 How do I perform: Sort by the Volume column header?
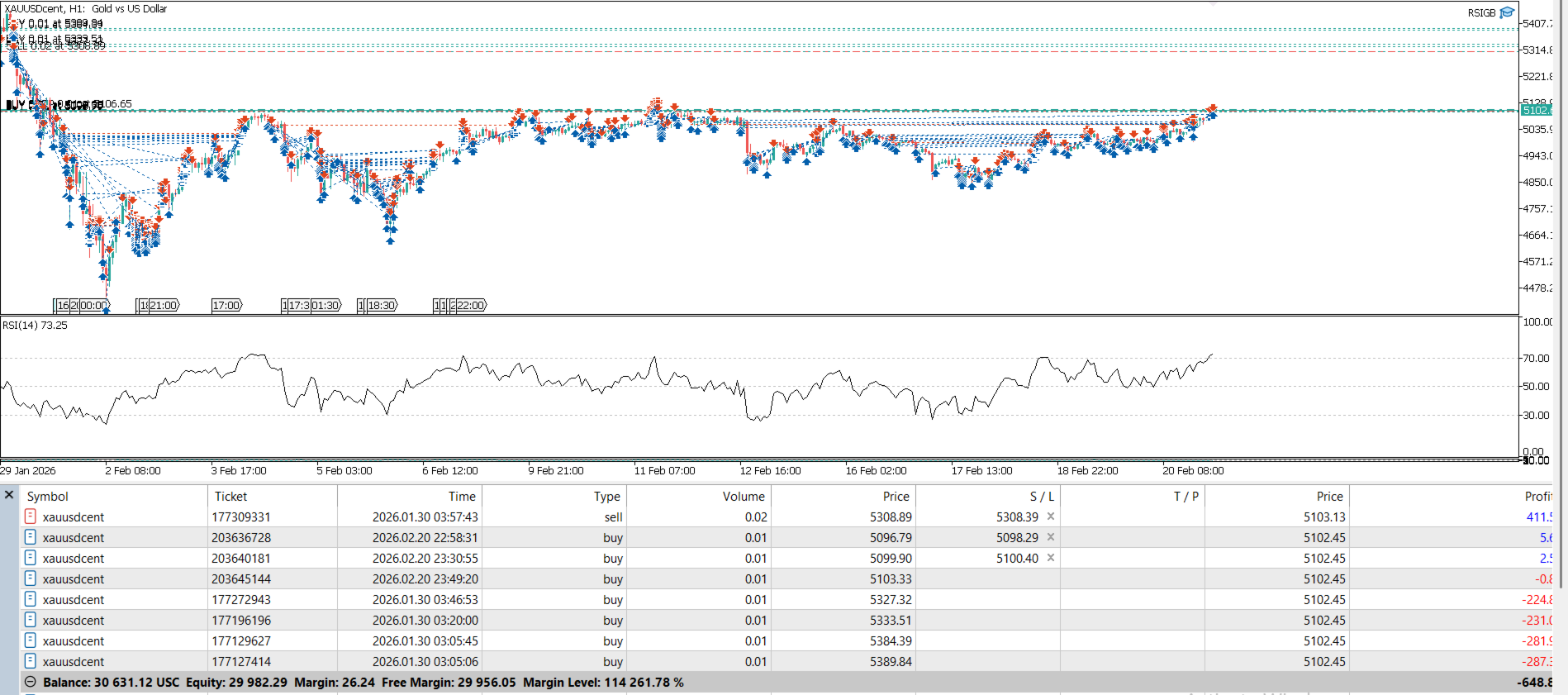tap(743, 496)
